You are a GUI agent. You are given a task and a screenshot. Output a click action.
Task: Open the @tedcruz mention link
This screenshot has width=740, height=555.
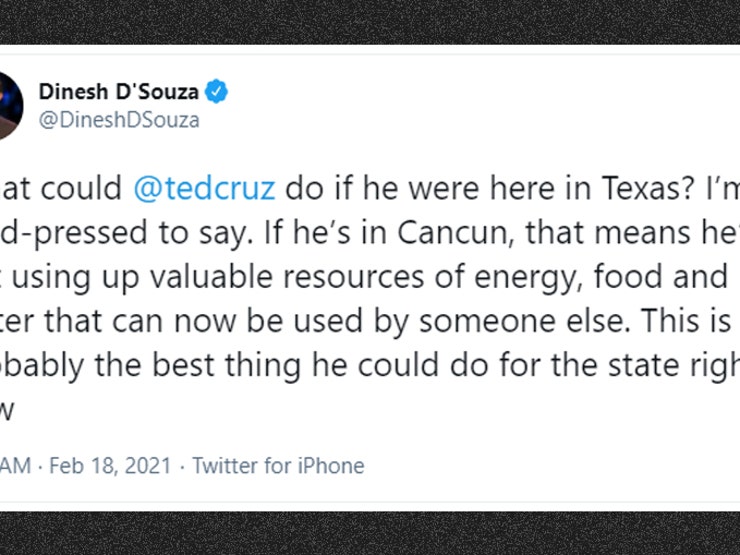(x=204, y=188)
